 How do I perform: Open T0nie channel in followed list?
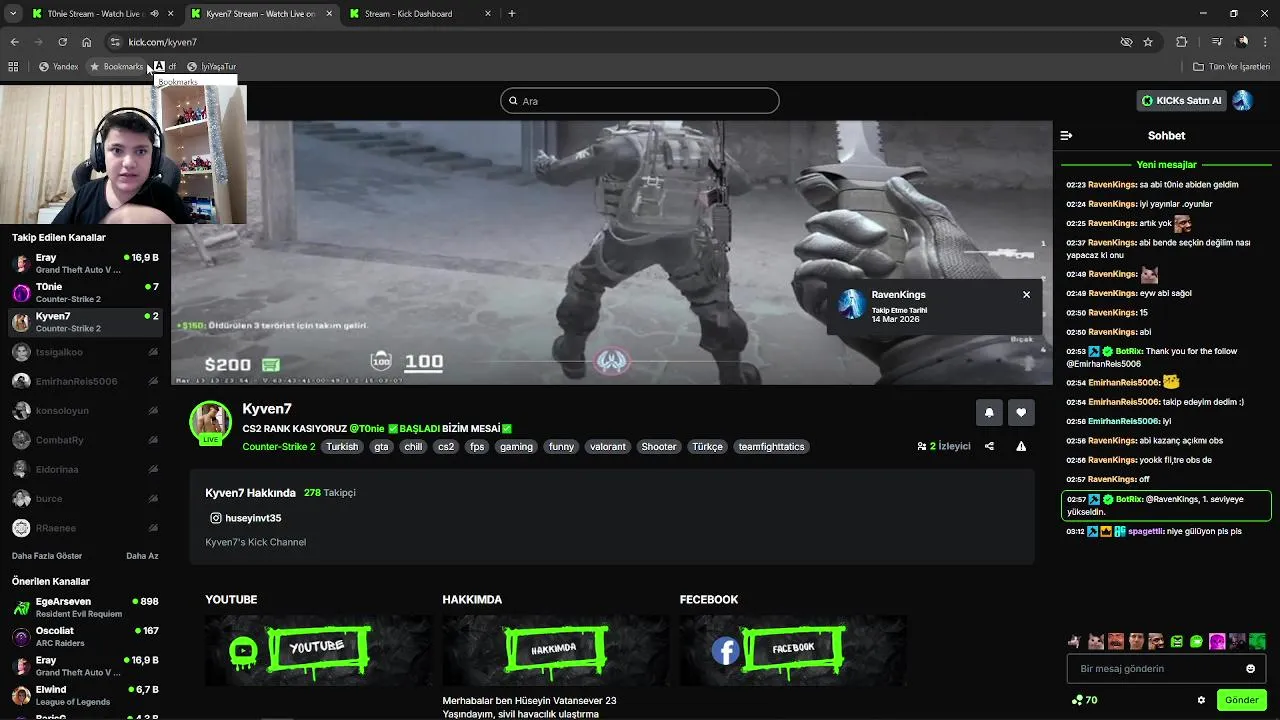point(85,292)
